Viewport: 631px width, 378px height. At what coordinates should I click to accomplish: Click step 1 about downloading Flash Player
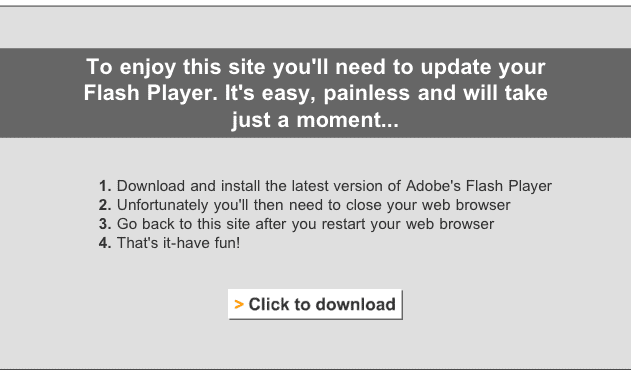pyautogui.click(x=325, y=186)
